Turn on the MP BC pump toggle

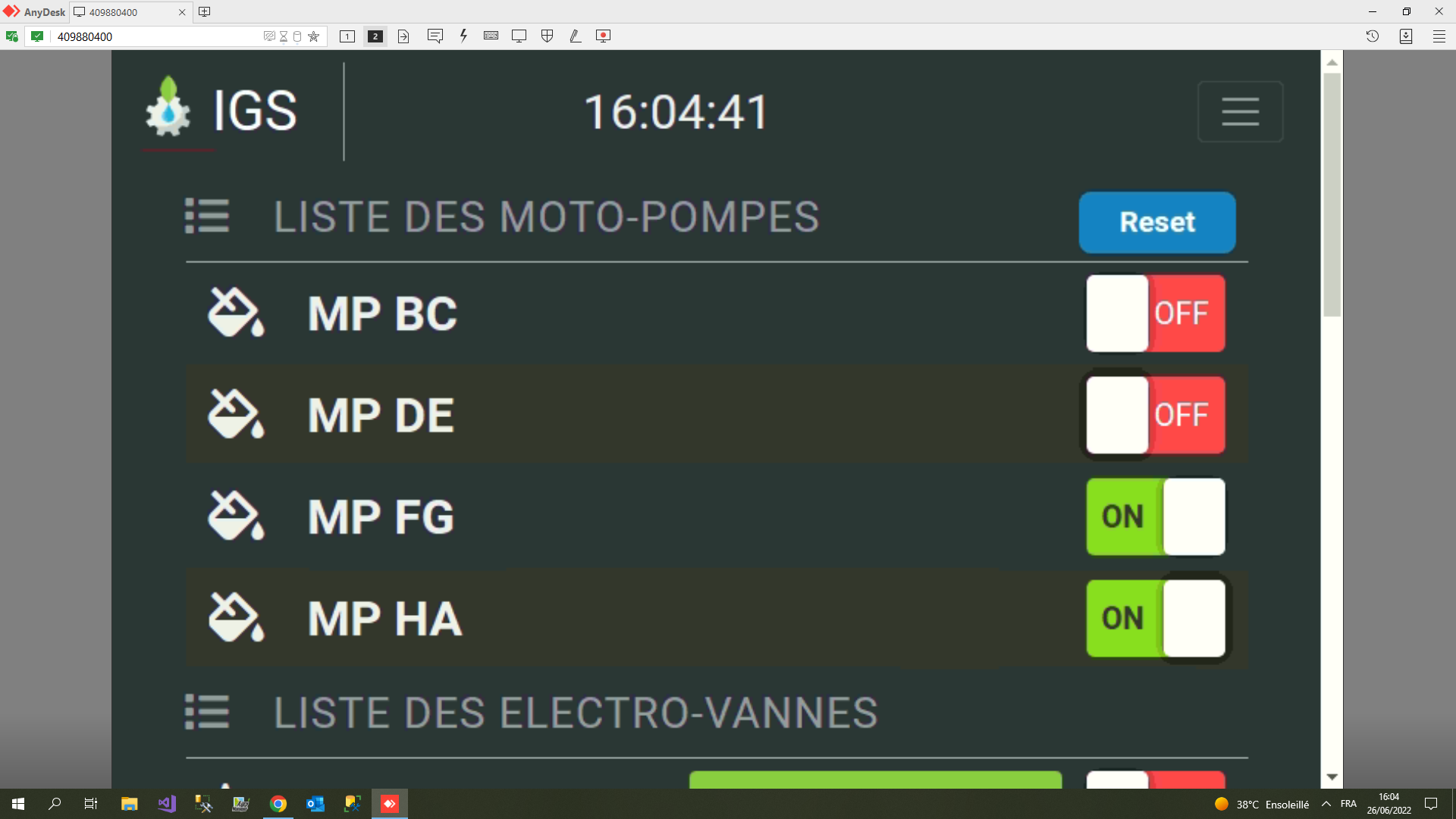coord(1155,313)
